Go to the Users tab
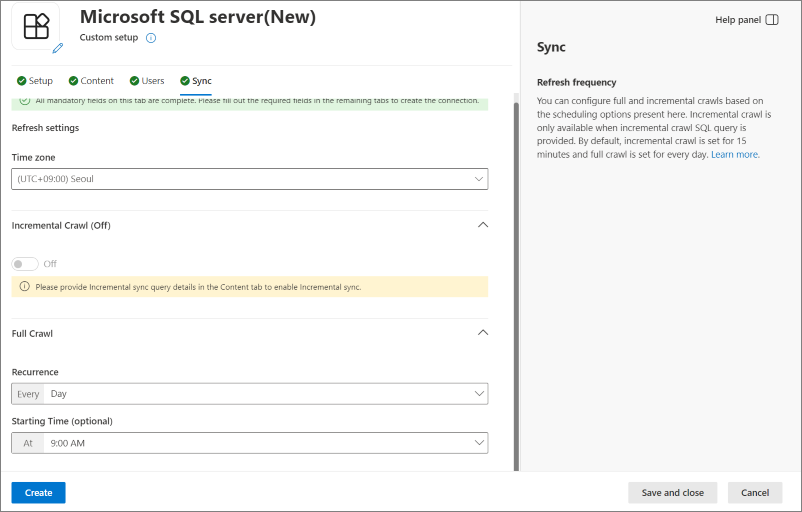 [147, 81]
